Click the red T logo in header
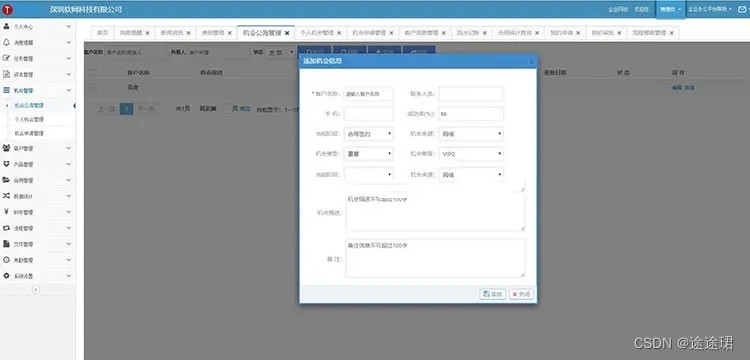Screen dimensions: 750x360 point(8,10)
